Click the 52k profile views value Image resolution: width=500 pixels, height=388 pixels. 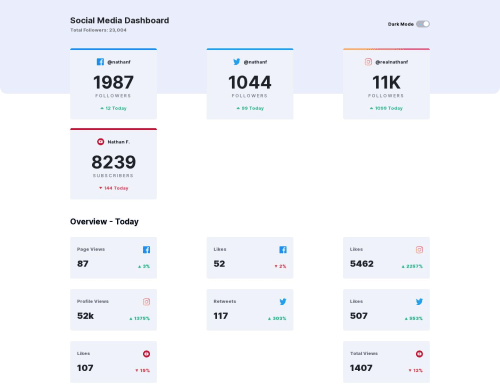click(x=85, y=316)
